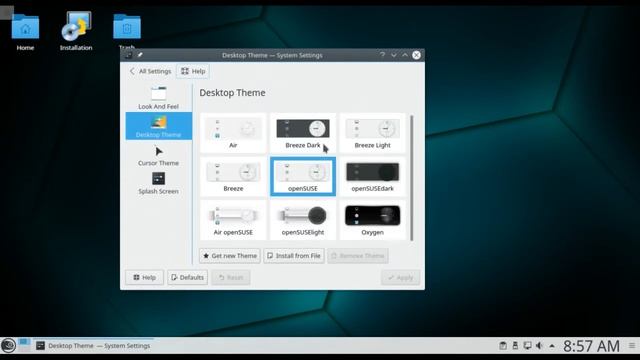Select the Oxygen theme

tap(373, 220)
